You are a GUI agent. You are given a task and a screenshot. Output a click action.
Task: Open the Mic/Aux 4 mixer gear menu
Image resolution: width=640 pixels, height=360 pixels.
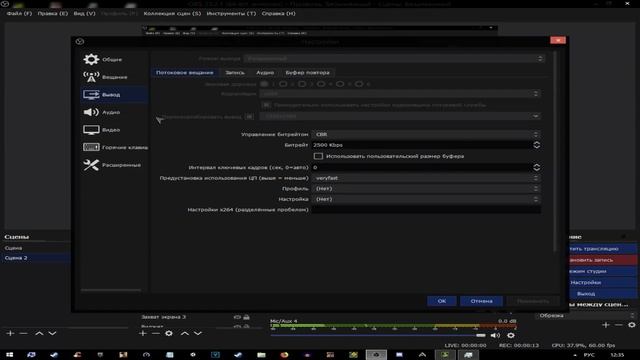[x=511, y=336]
